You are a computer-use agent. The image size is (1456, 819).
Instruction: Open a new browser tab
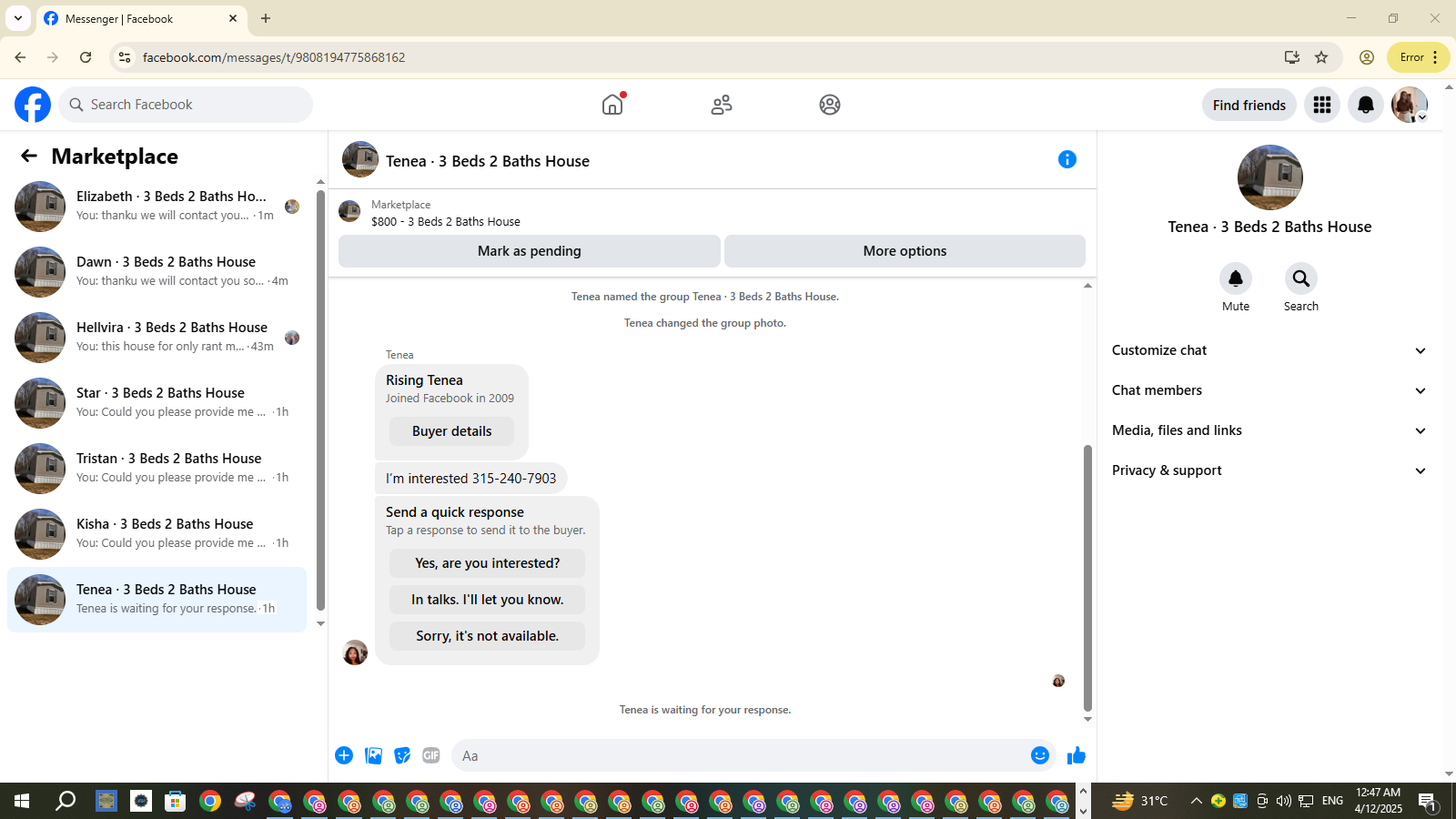pyautogui.click(x=266, y=18)
